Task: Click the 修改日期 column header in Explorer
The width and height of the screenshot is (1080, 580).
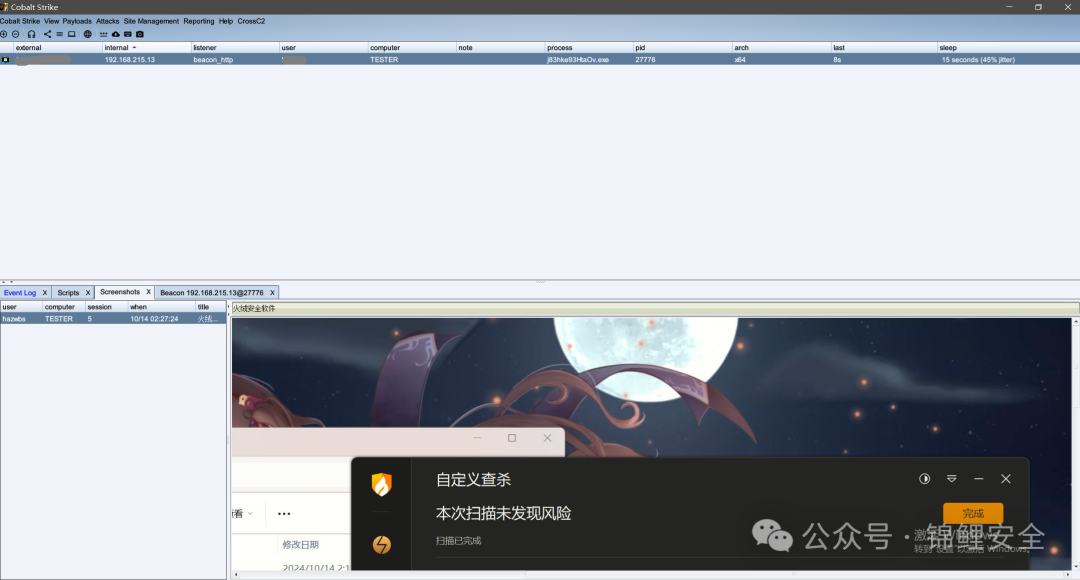Action: [x=300, y=545]
